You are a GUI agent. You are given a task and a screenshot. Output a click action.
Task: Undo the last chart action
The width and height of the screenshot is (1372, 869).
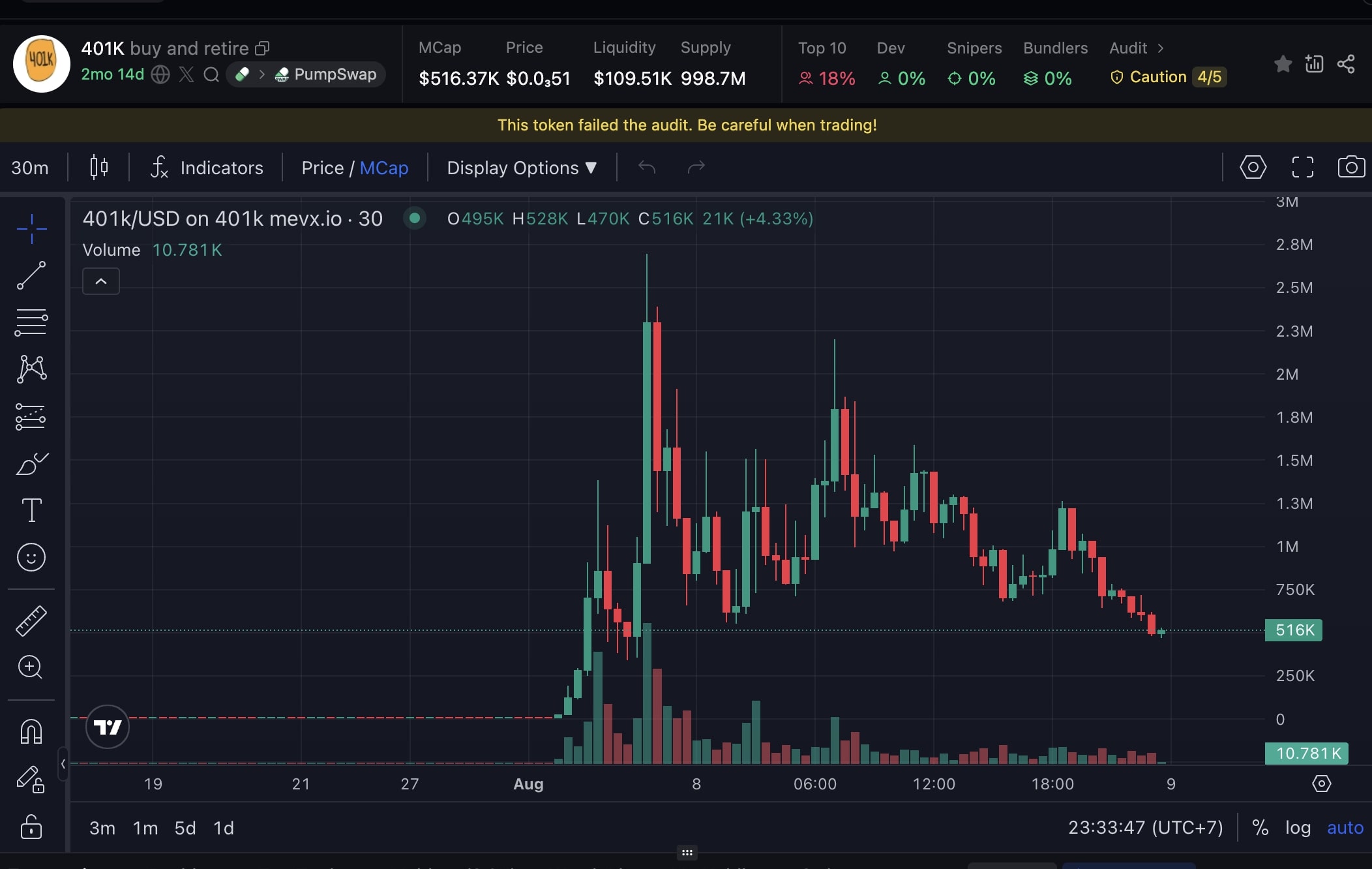click(647, 168)
